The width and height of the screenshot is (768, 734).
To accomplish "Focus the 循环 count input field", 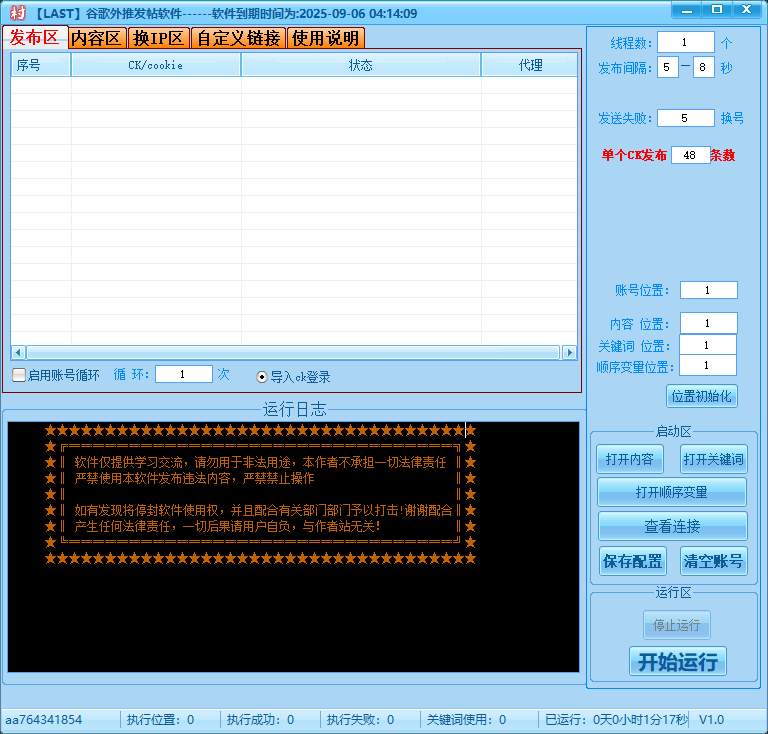I will 184,374.
